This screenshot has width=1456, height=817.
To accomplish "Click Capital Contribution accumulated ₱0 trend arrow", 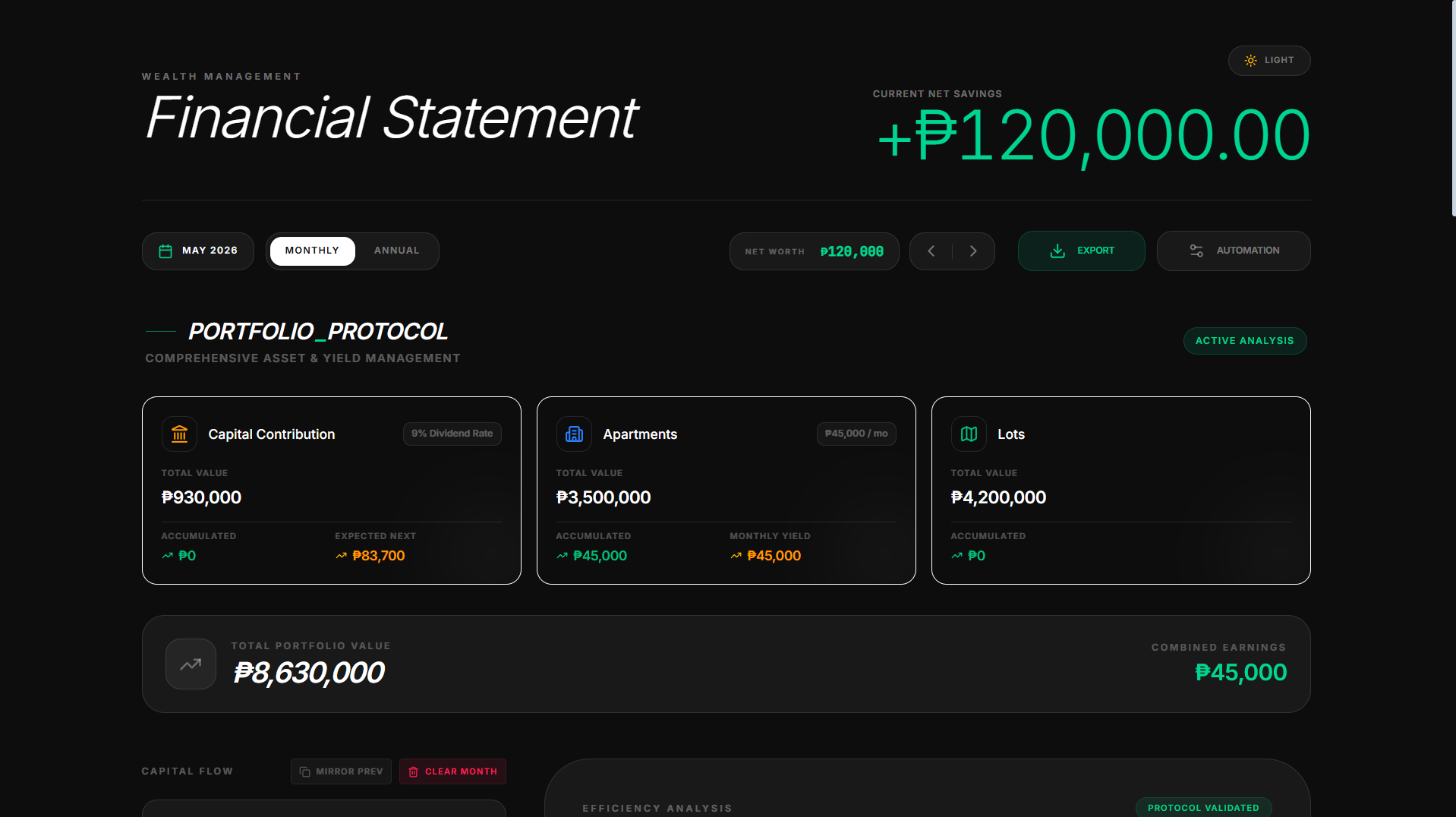I will [x=168, y=556].
